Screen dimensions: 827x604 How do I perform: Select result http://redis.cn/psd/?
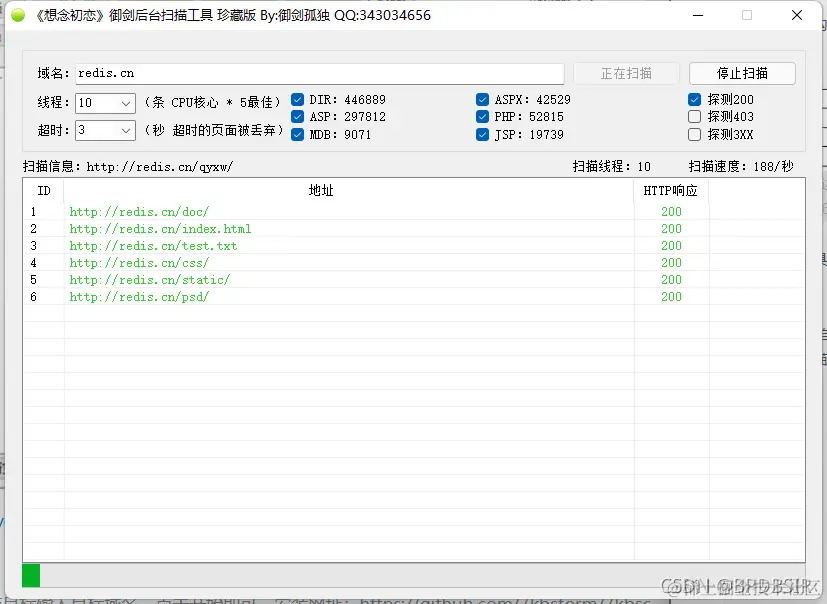click(x=139, y=297)
